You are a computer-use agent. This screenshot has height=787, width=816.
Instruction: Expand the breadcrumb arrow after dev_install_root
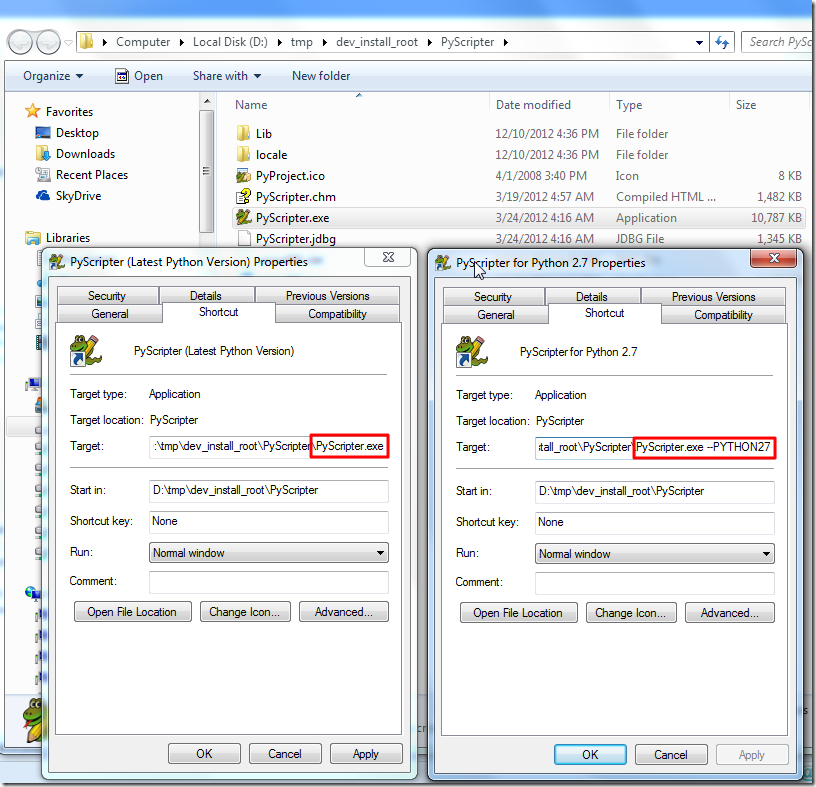click(x=429, y=42)
